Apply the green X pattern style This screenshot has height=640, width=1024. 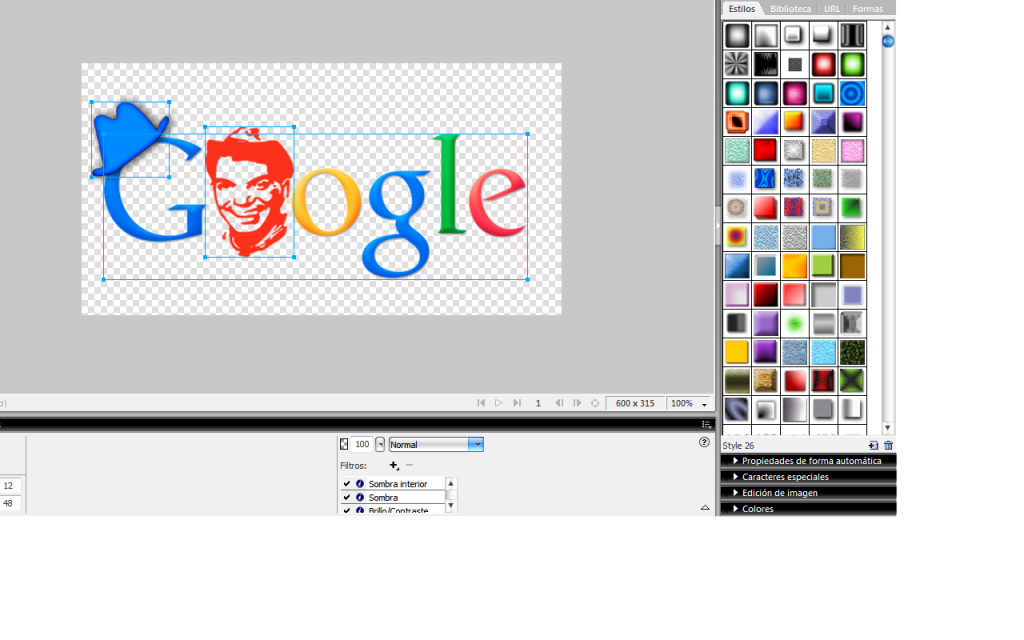[x=852, y=381]
